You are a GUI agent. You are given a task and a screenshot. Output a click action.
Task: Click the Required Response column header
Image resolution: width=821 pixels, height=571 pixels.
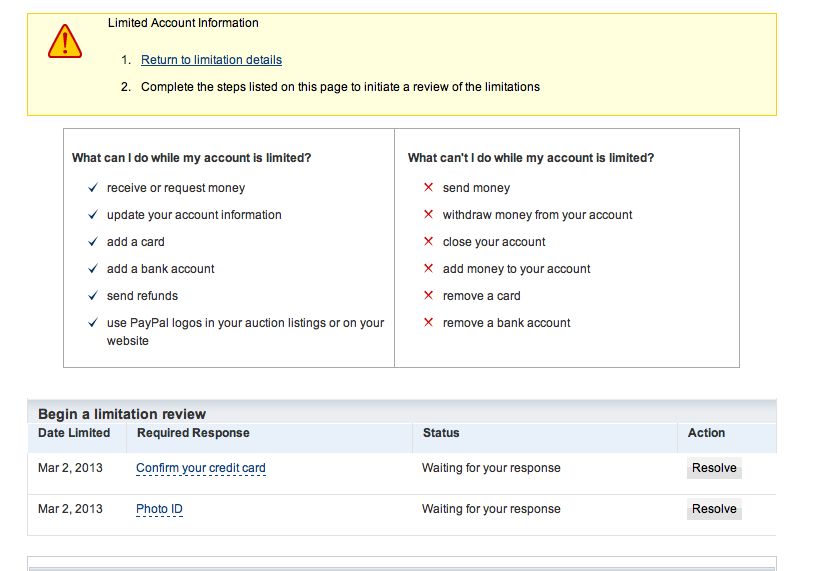[x=193, y=433]
